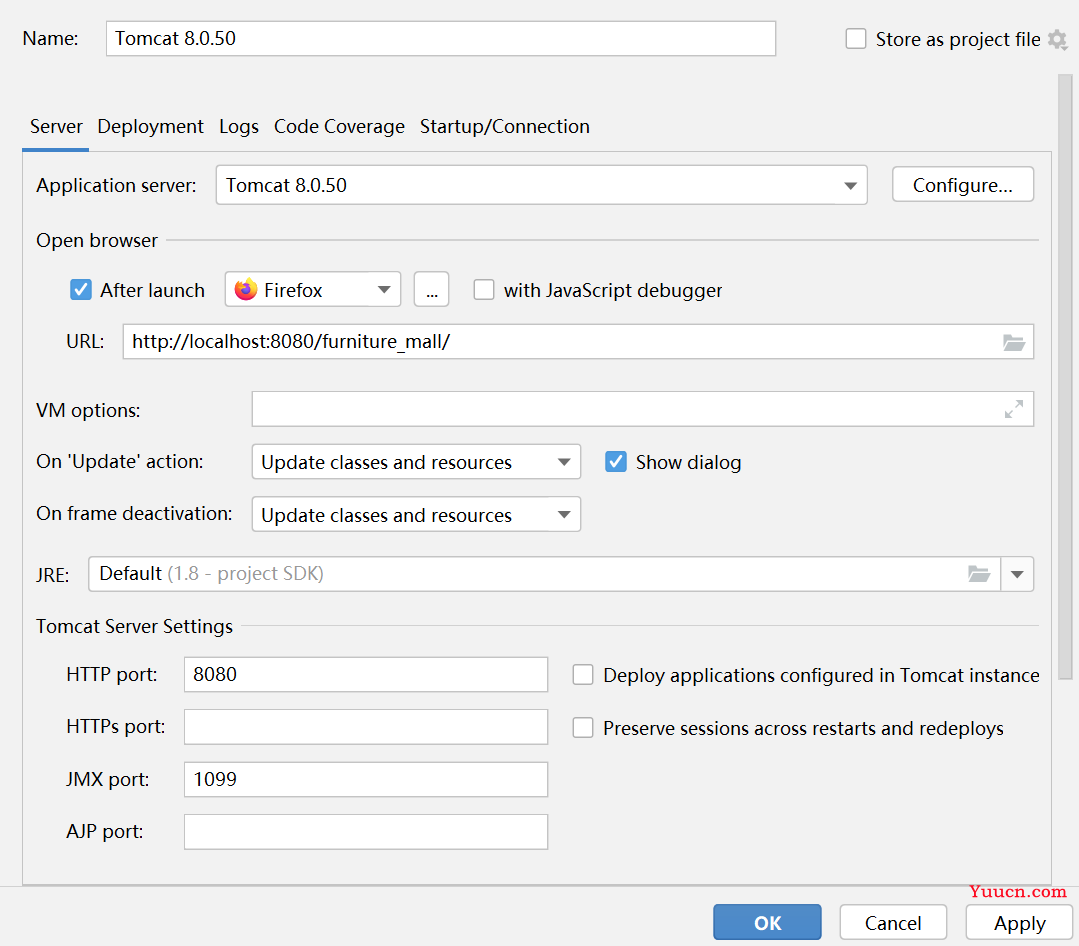Screen dimensions: 1079x946
Task: Click the ellipsis browser button
Action: (431, 290)
